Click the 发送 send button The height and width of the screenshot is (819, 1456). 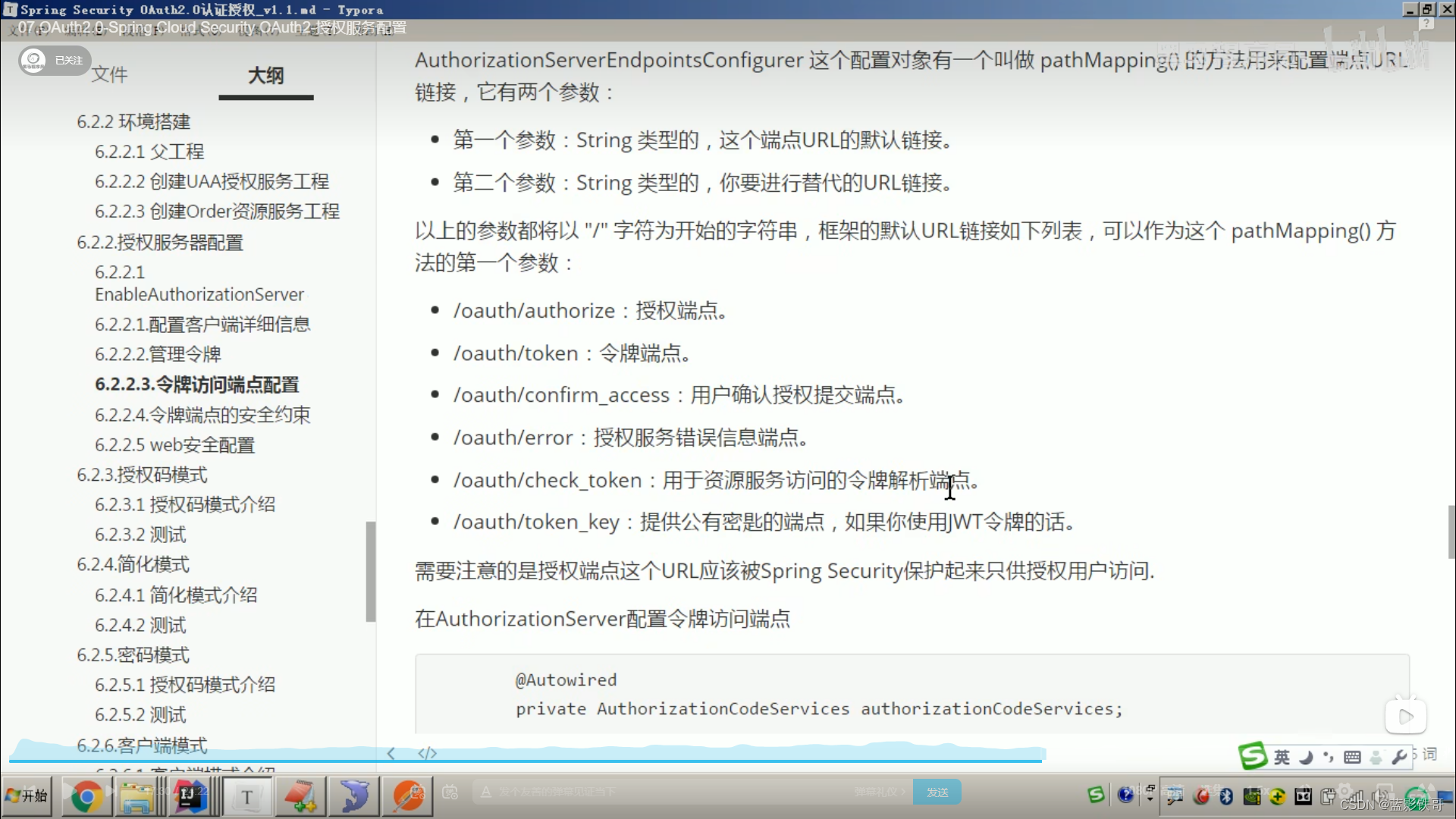(937, 792)
